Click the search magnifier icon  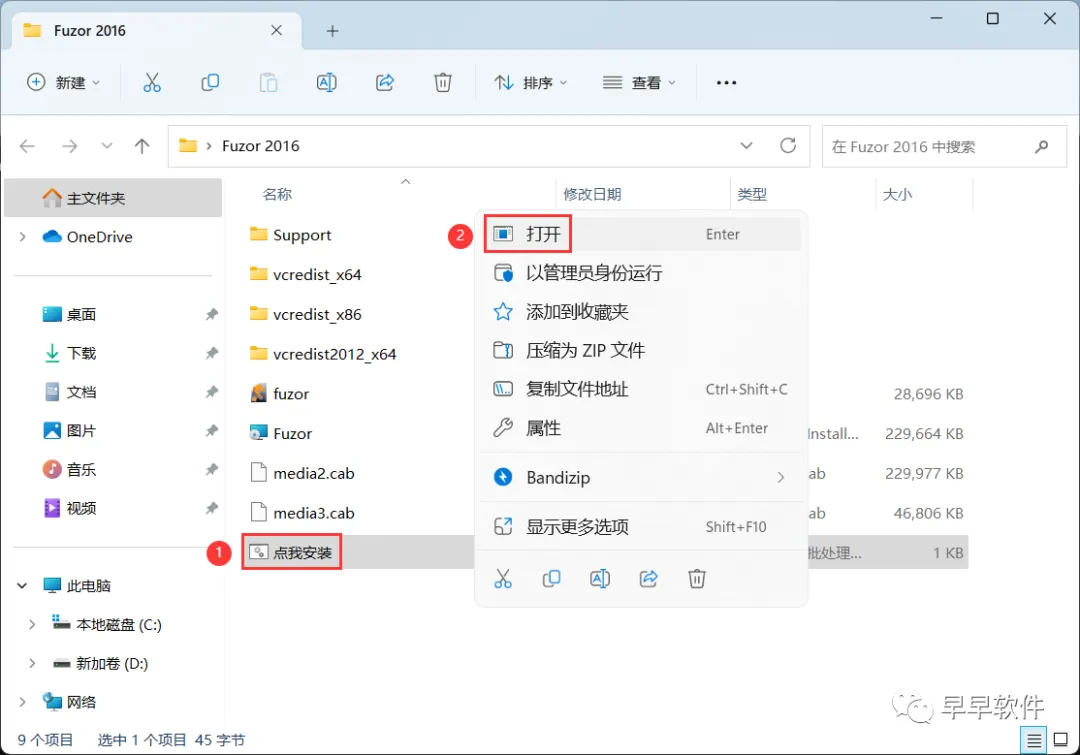(x=1041, y=146)
